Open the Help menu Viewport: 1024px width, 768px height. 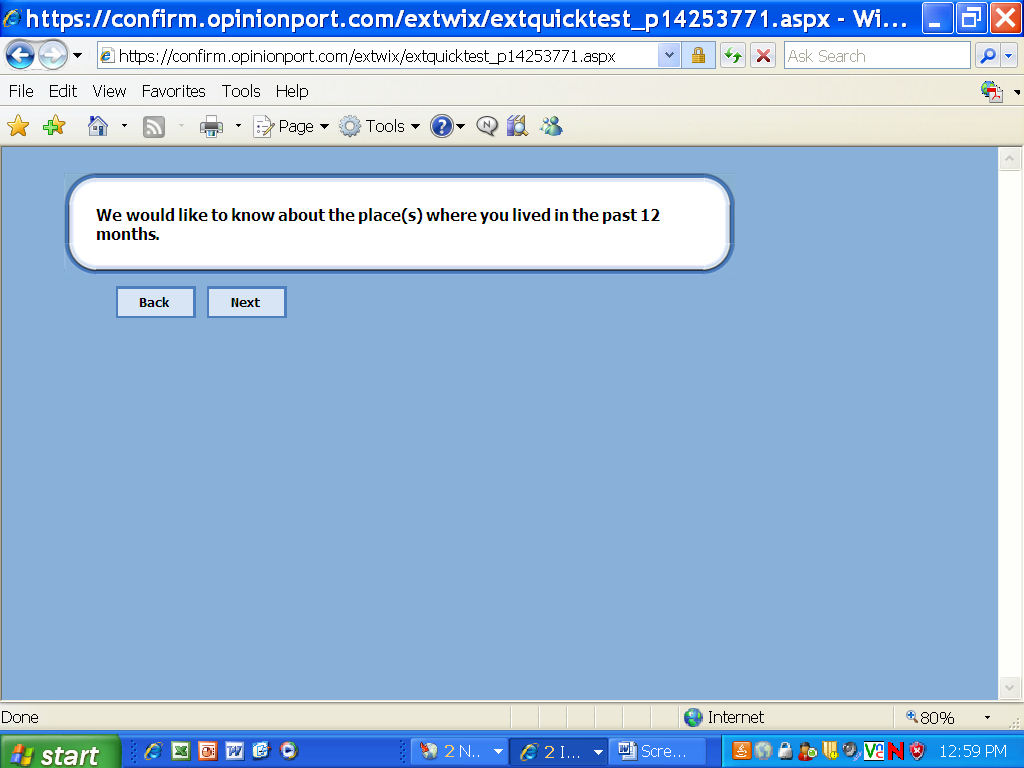coord(292,91)
